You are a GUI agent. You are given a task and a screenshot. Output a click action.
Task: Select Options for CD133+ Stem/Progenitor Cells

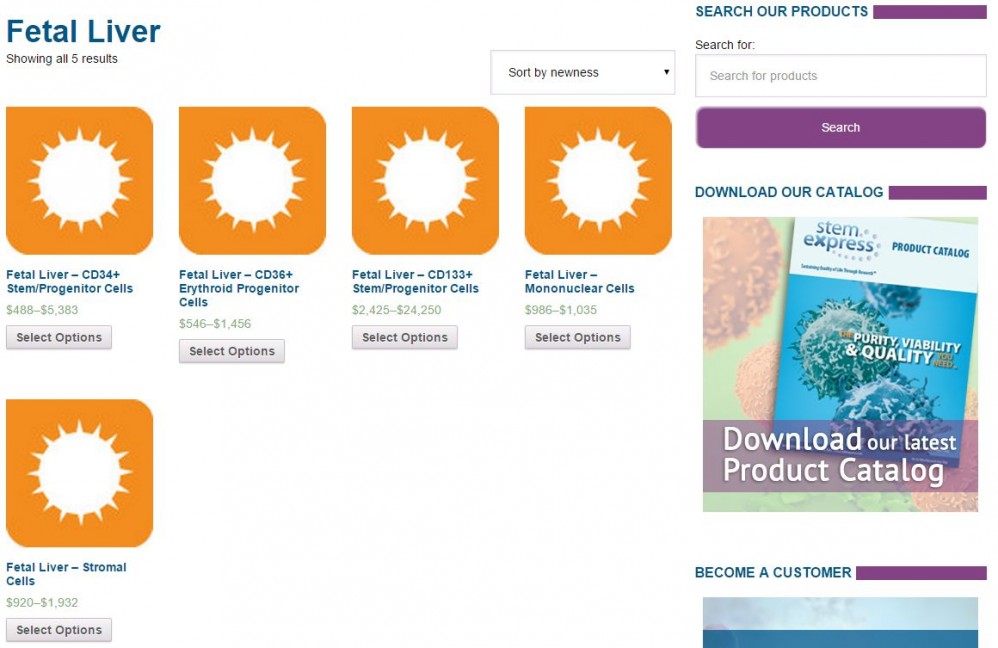point(405,338)
